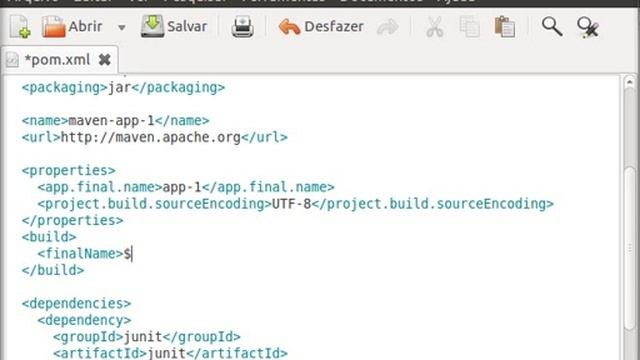Click the junit value in groupId

click(x=143, y=337)
